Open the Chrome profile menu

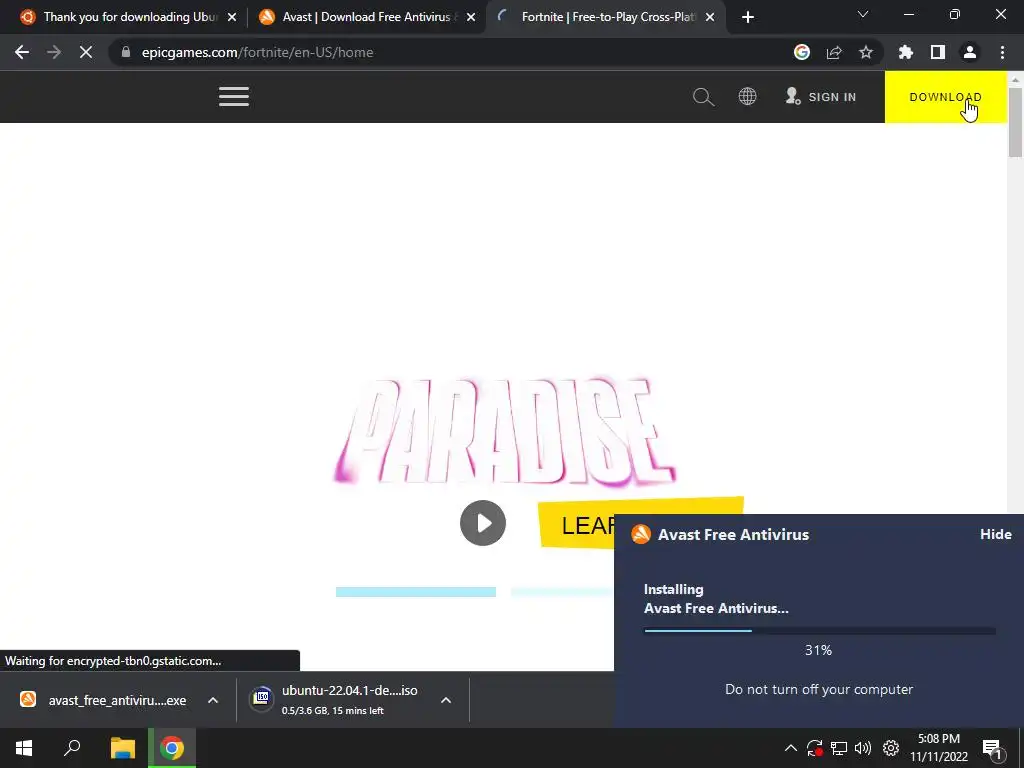tap(970, 52)
